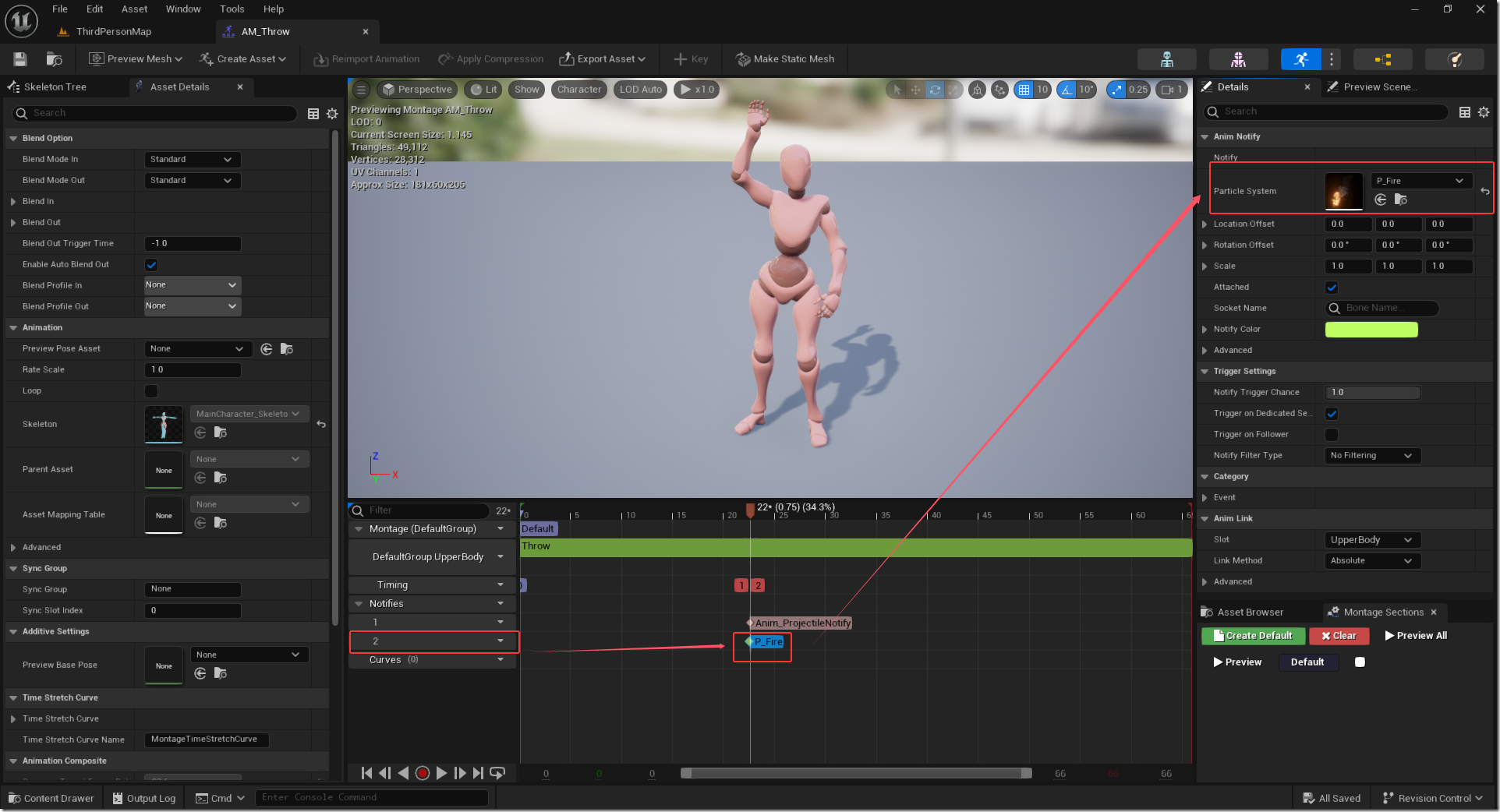Click the Create Default button
Viewport: 1500px width, 812px height.
click(x=1252, y=636)
